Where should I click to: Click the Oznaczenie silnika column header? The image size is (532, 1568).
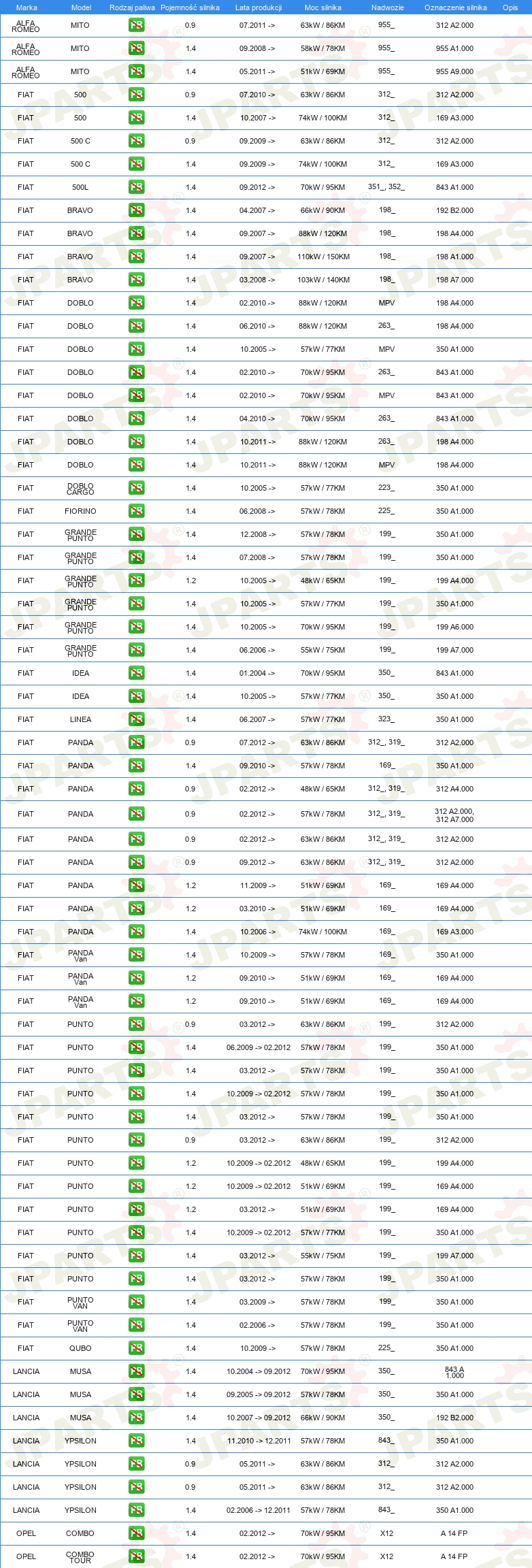tap(455, 7)
